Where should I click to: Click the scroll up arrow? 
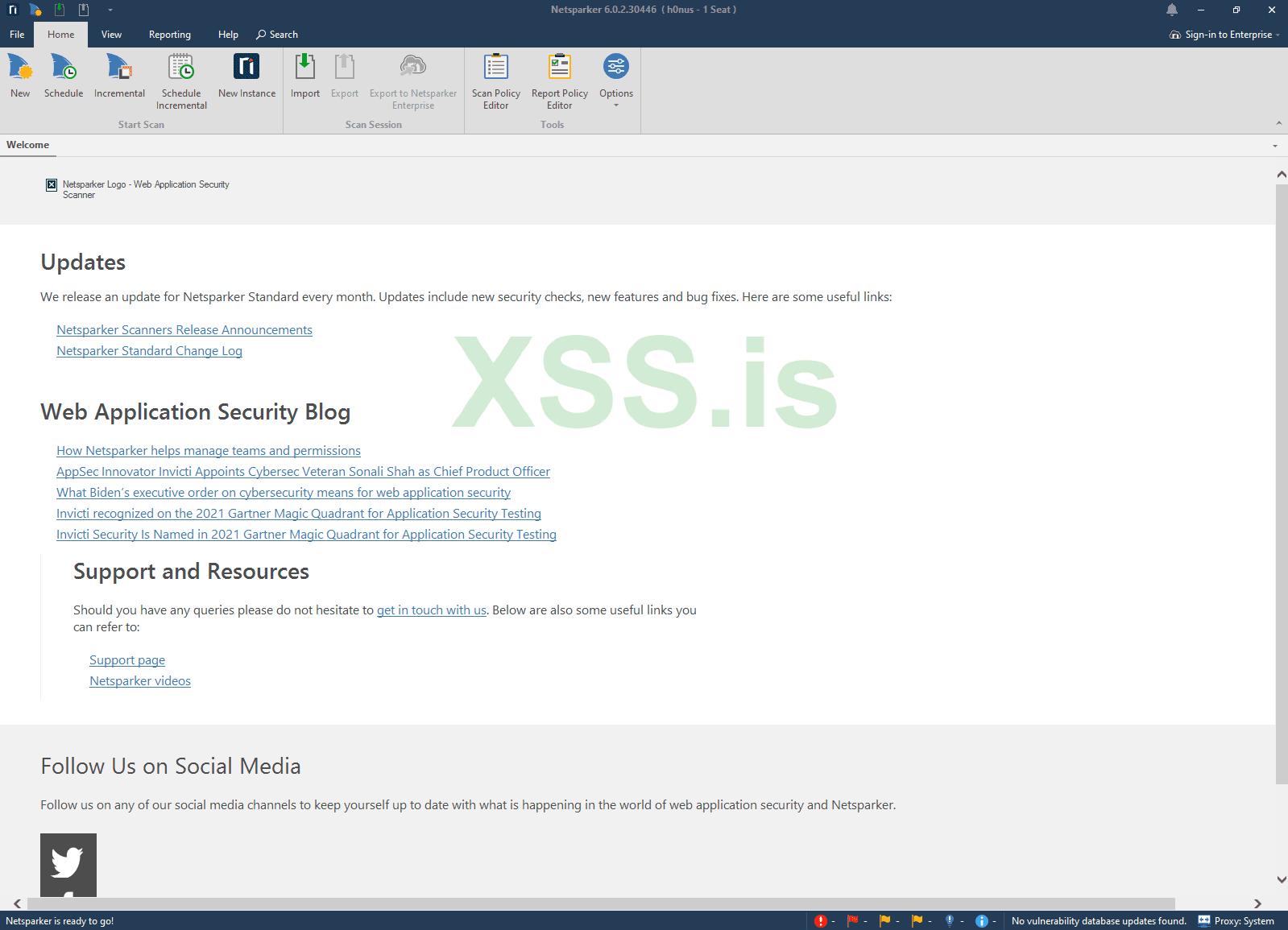click(1282, 174)
